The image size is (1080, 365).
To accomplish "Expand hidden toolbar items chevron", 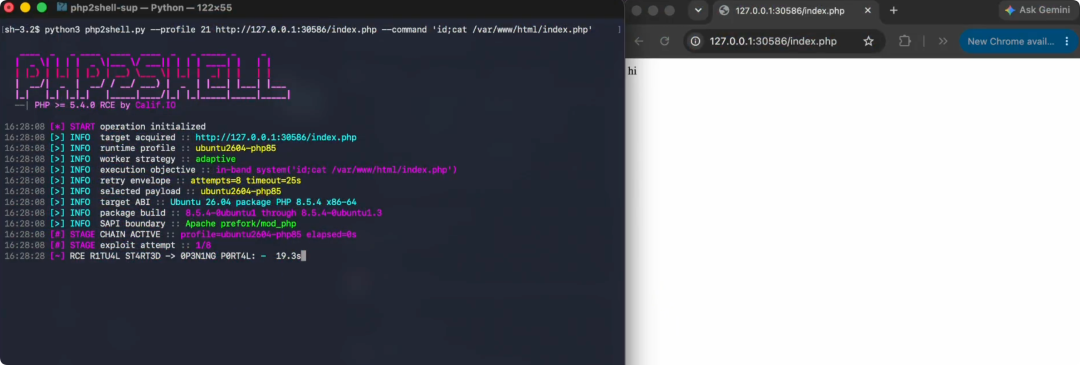I will (x=943, y=41).
